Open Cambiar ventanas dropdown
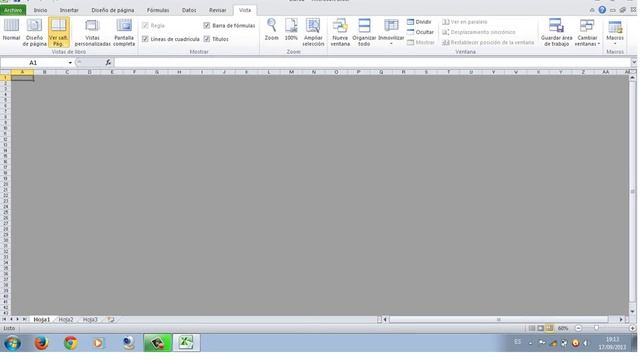640x360 pixels. tap(587, 32)
